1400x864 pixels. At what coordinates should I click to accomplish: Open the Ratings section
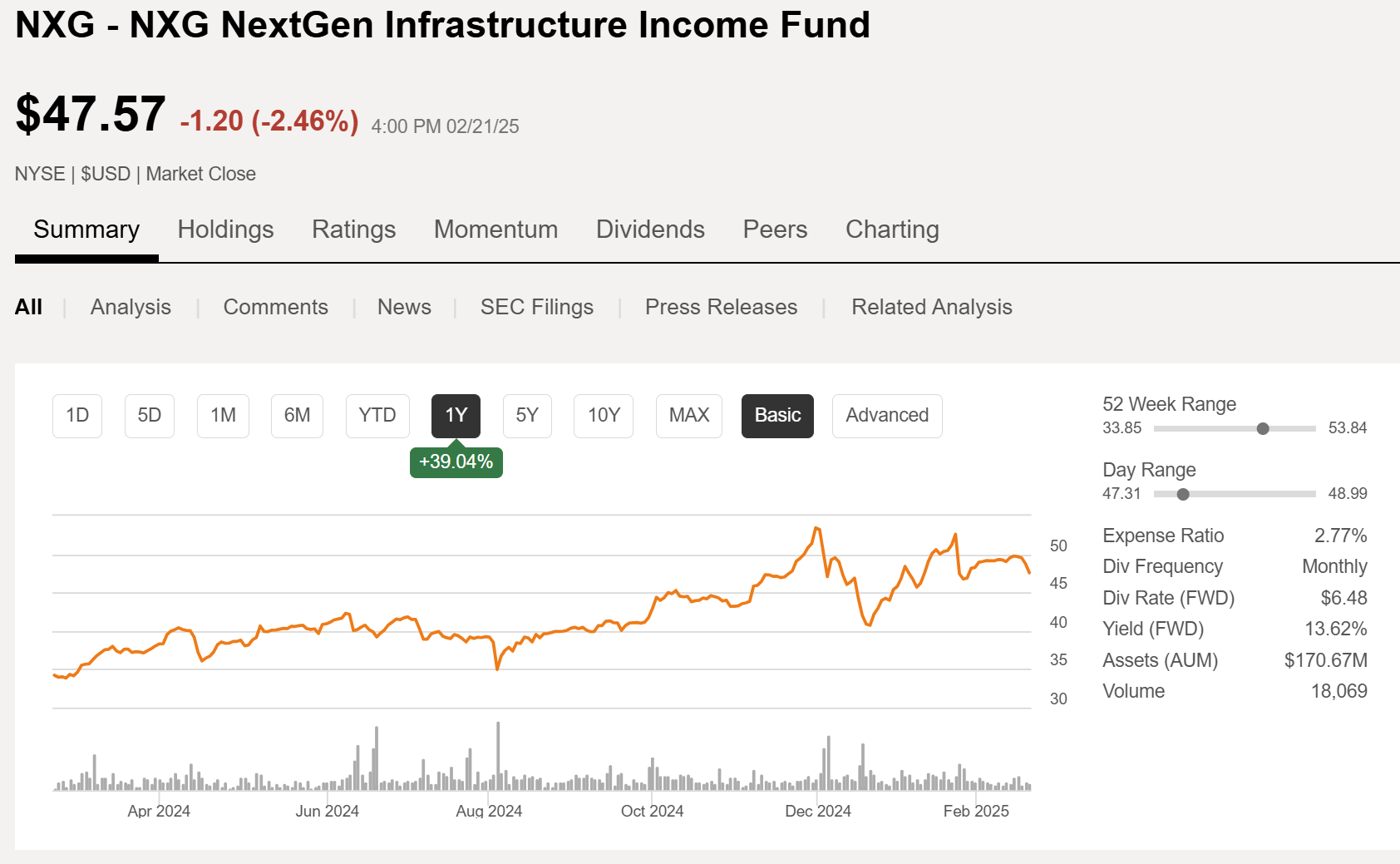tap(353, 230)
